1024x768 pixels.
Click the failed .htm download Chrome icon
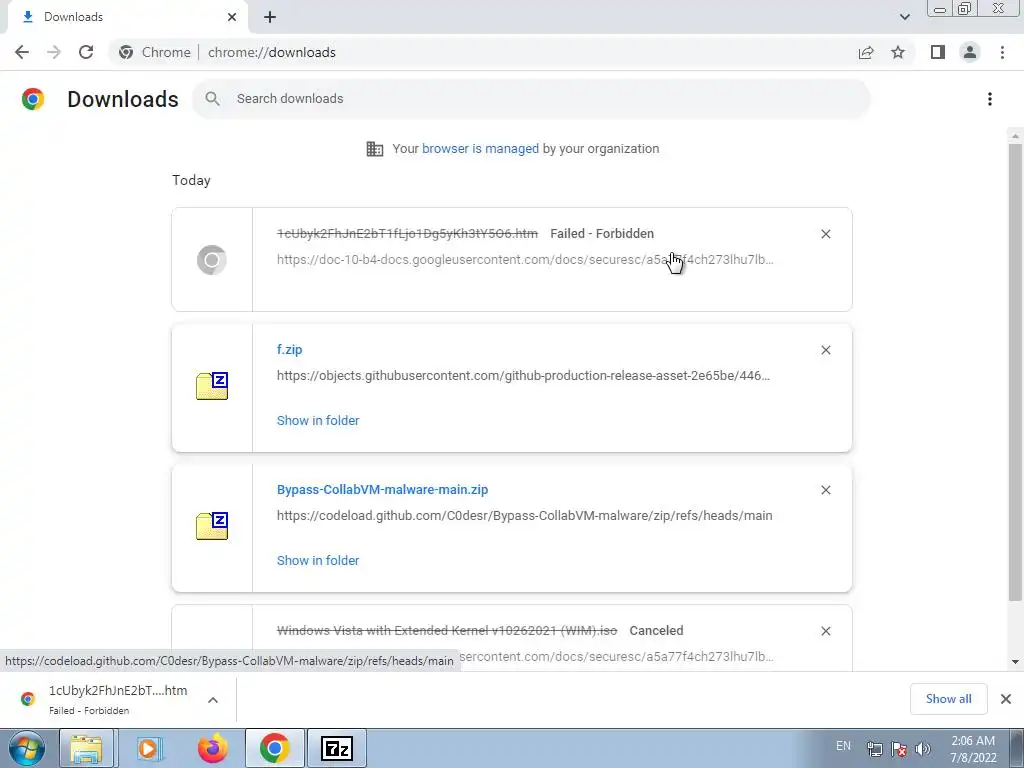click(212, 260)
